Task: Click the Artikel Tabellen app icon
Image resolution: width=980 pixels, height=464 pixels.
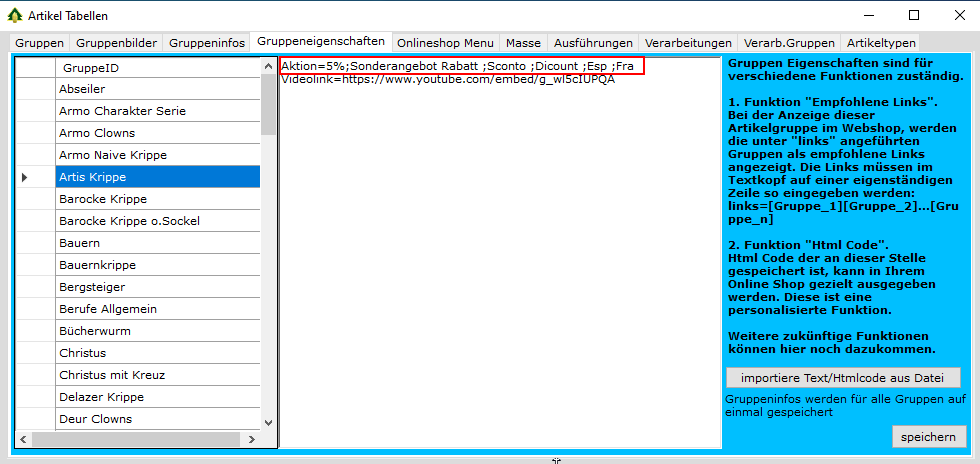Action: pos(15,16)
